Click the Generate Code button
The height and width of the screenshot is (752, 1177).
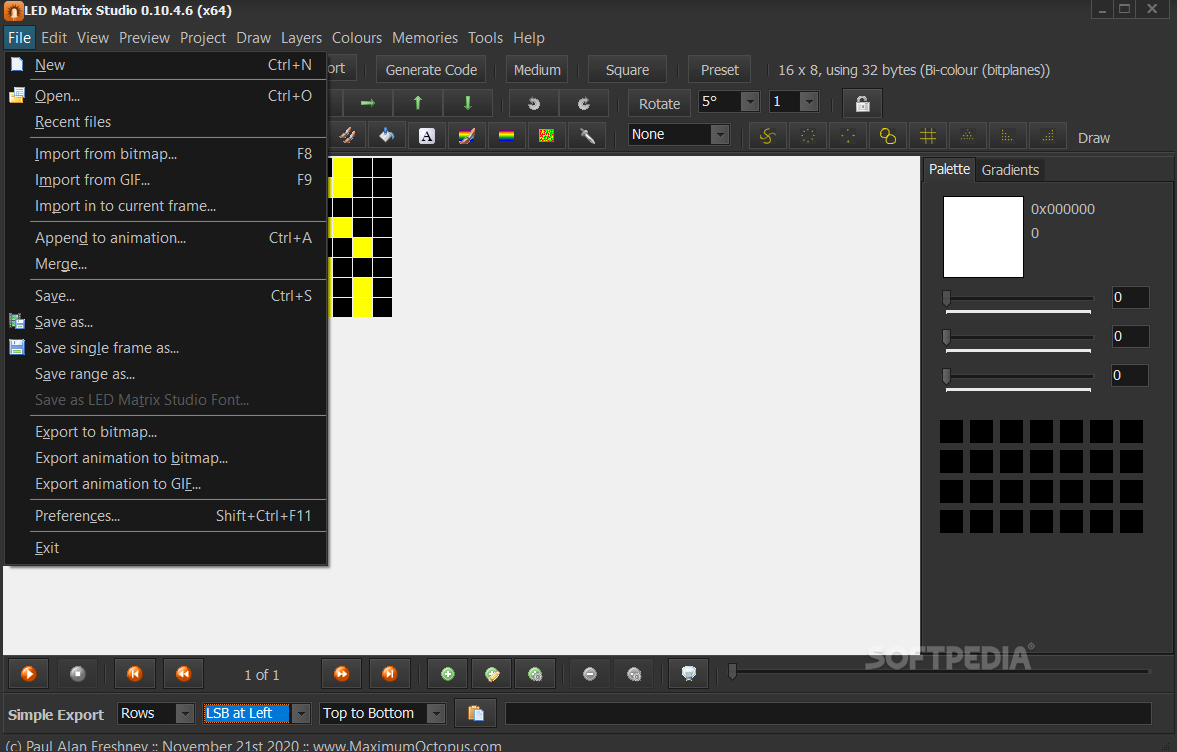tap(431, 70)
